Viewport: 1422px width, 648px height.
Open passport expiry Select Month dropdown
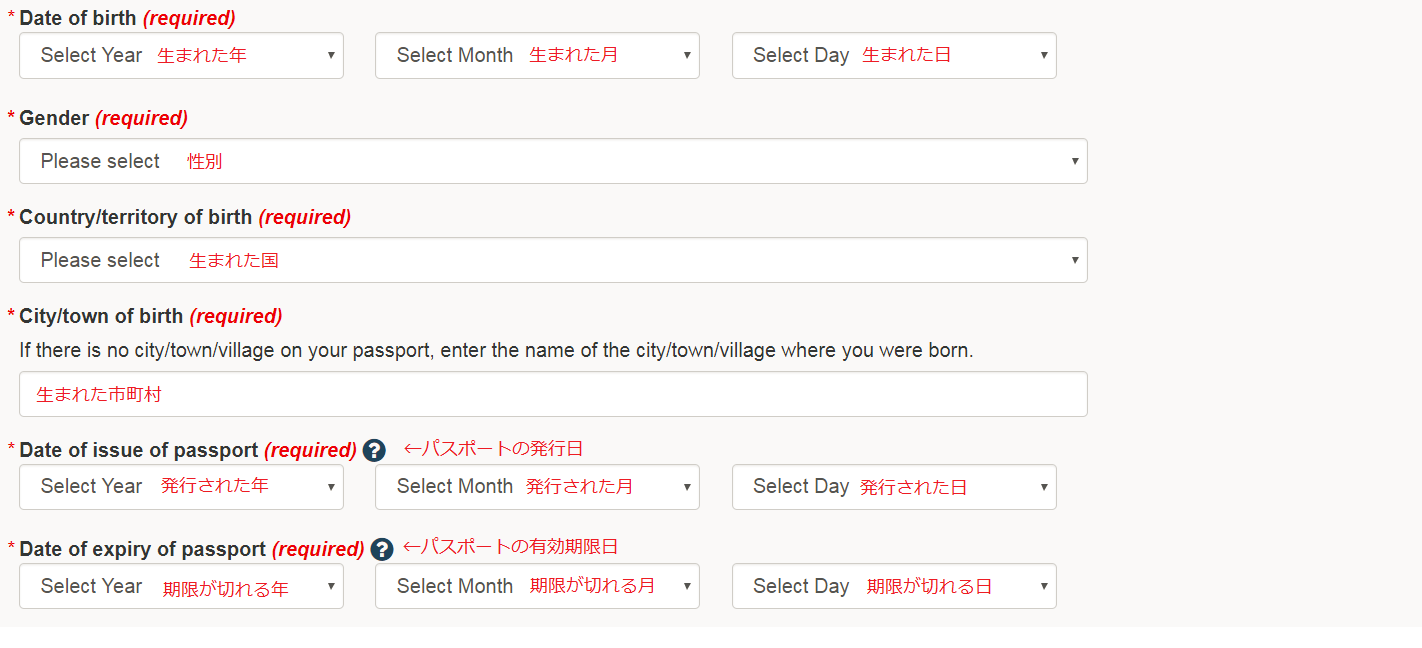point(537,586)
